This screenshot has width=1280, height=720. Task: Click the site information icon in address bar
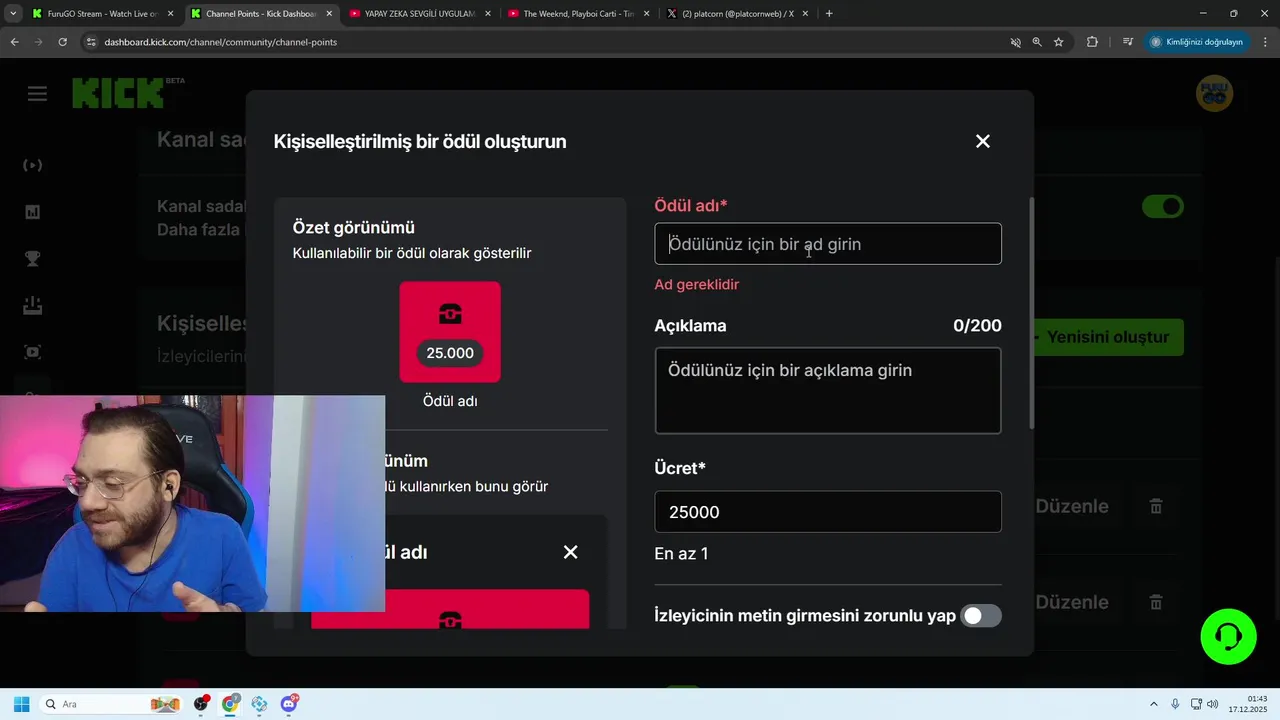(x=91, y=42)
